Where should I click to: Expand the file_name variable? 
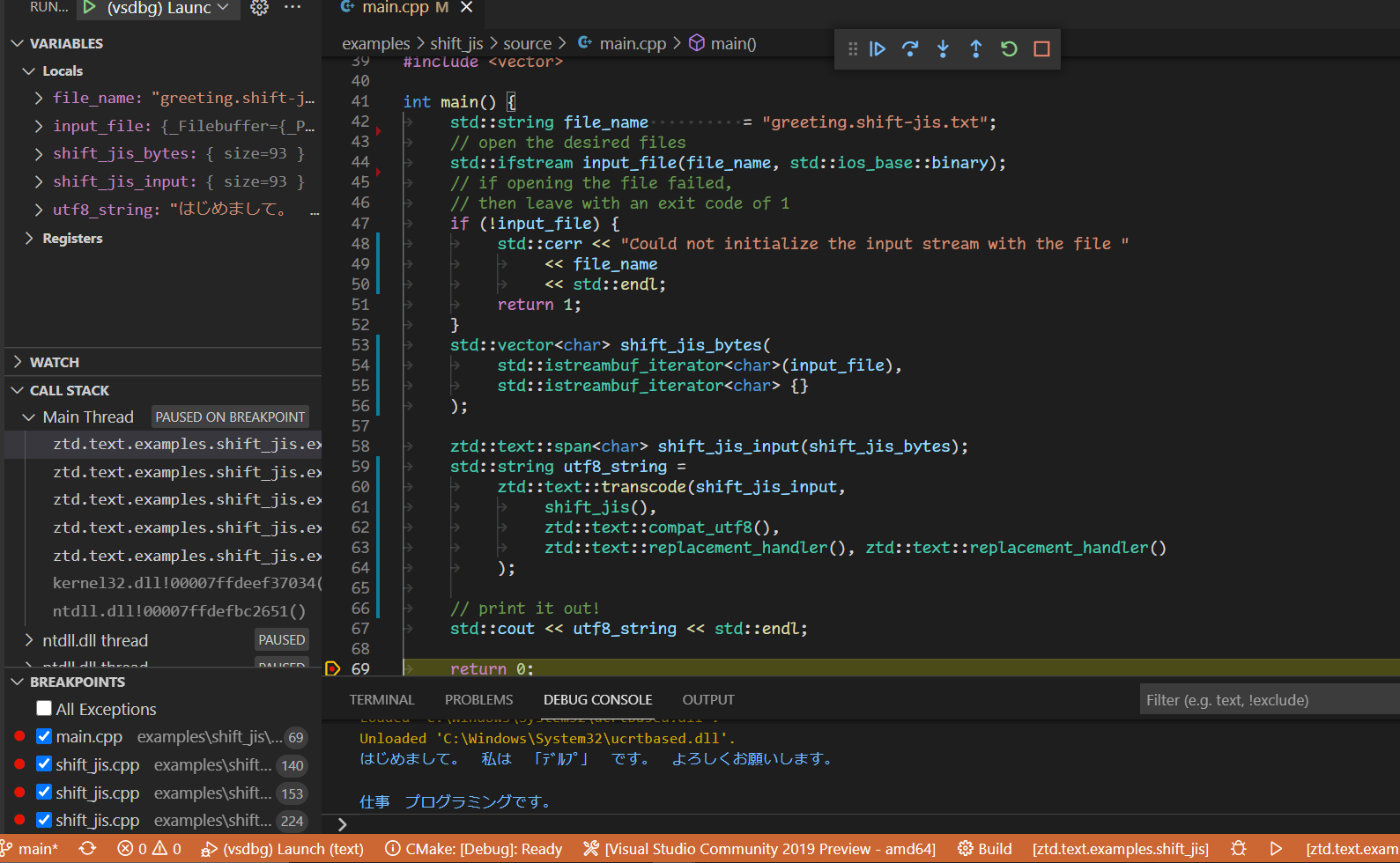39,98
